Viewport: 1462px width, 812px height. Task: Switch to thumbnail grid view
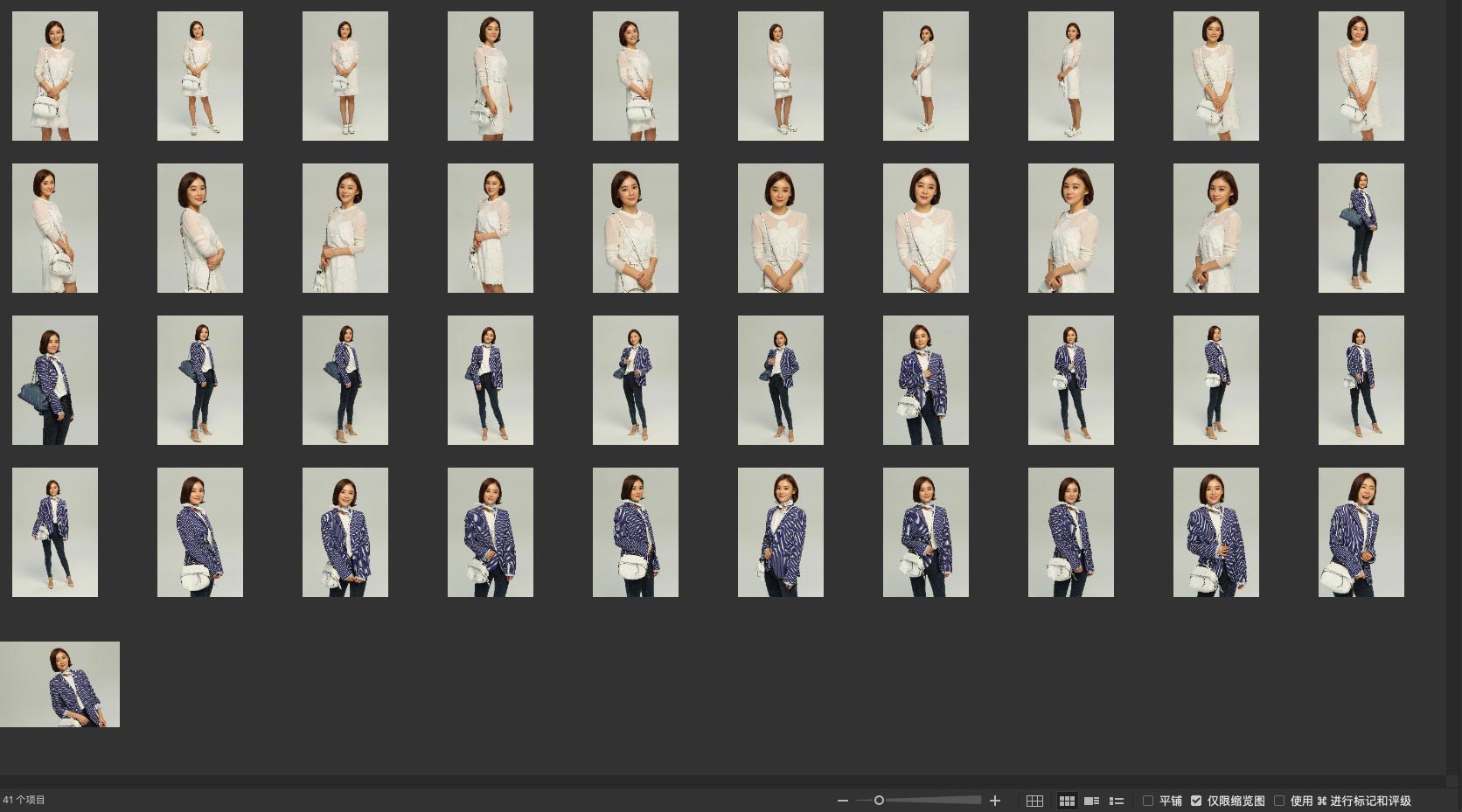pyautogui.click(x=1067, y=801)
